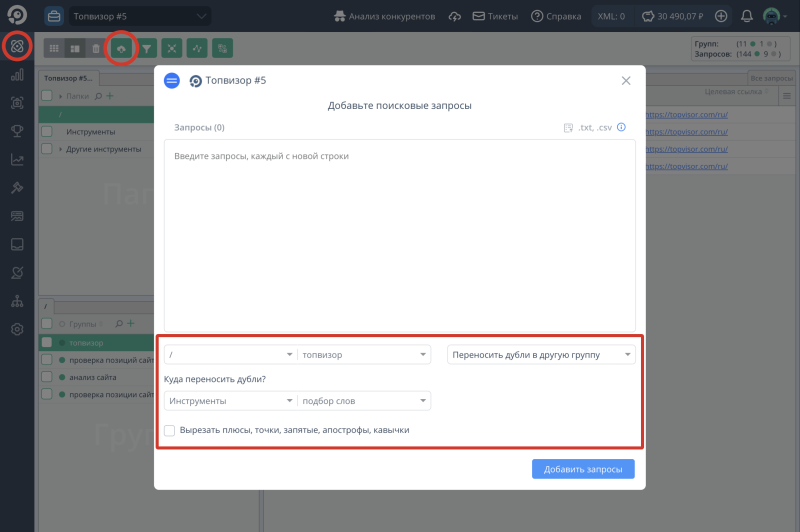Open notifications bell
The height and width of the screenshot is (532, 800).
click(x=746, y=16)
